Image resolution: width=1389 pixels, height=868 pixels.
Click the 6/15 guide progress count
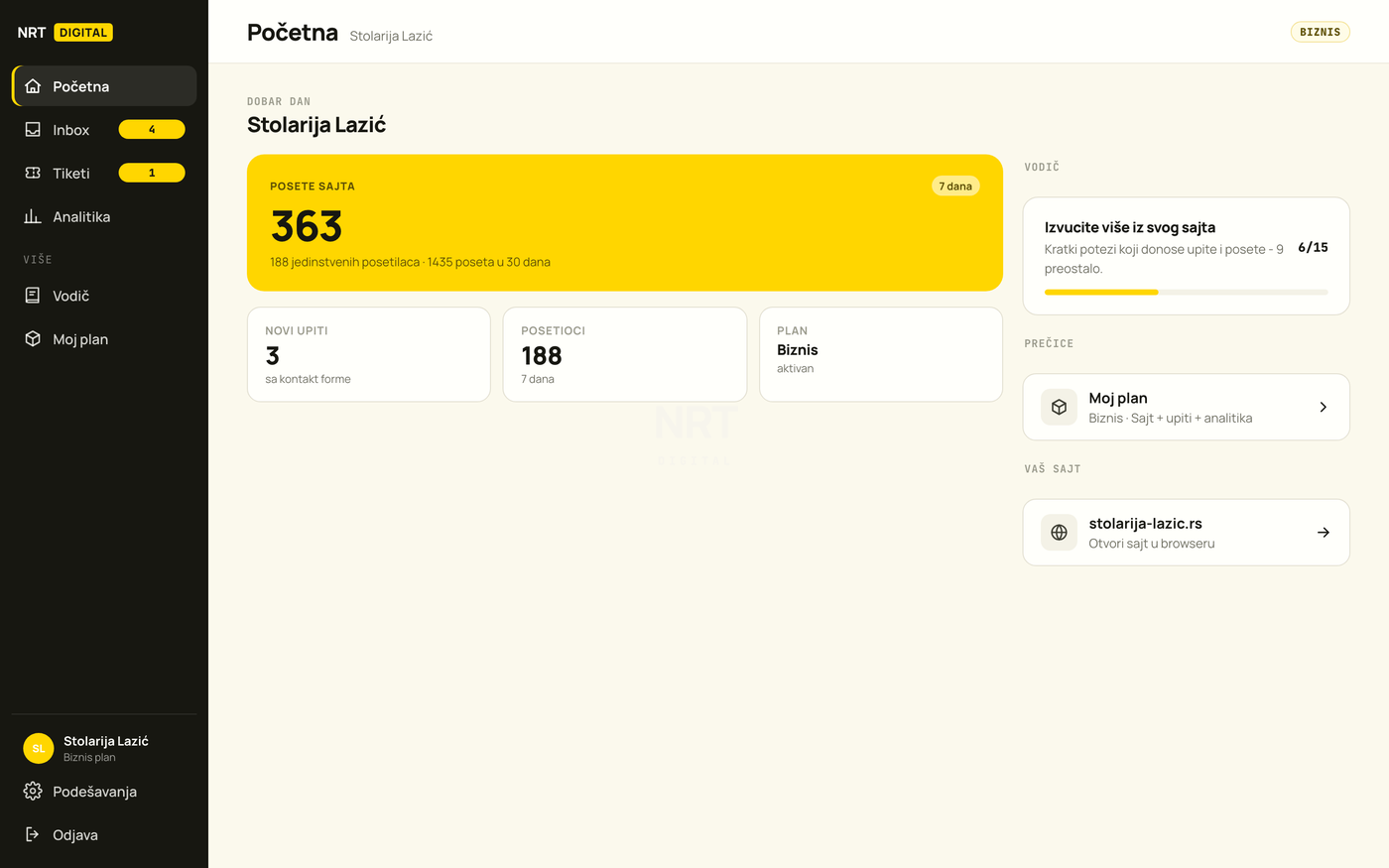[x=1313, y=247]
